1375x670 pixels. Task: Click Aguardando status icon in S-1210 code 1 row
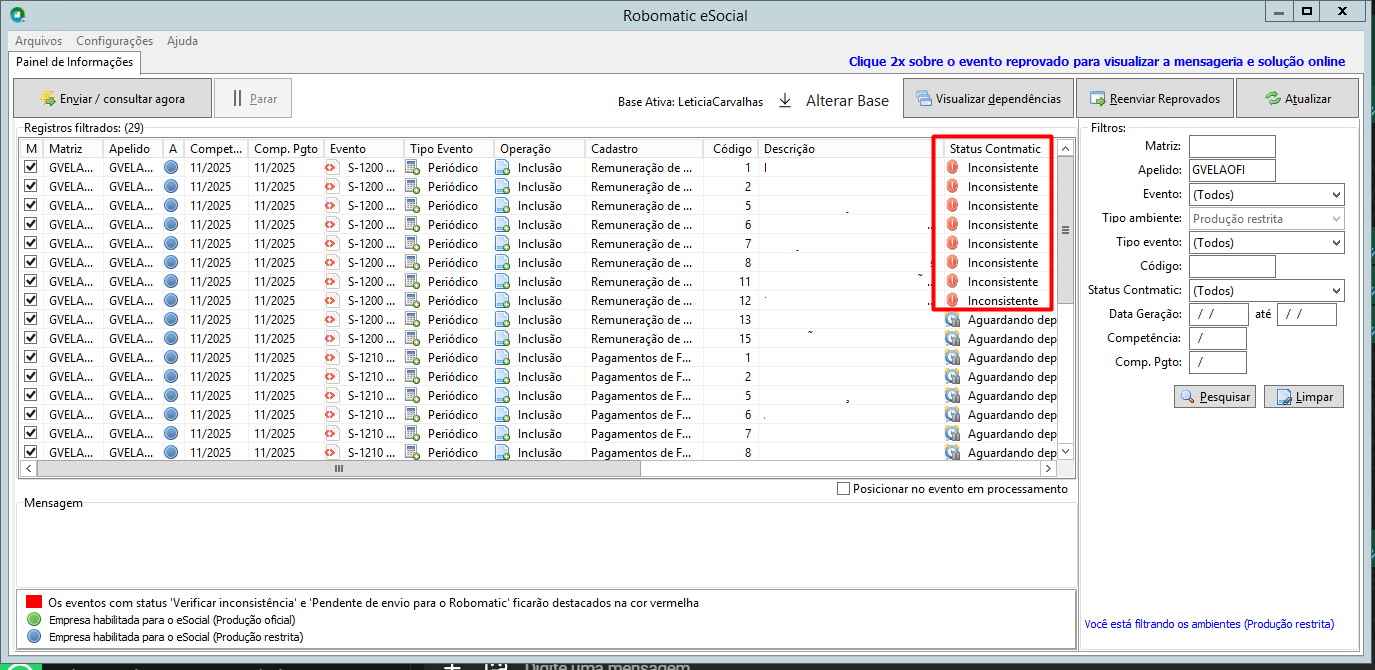point(953,358)
